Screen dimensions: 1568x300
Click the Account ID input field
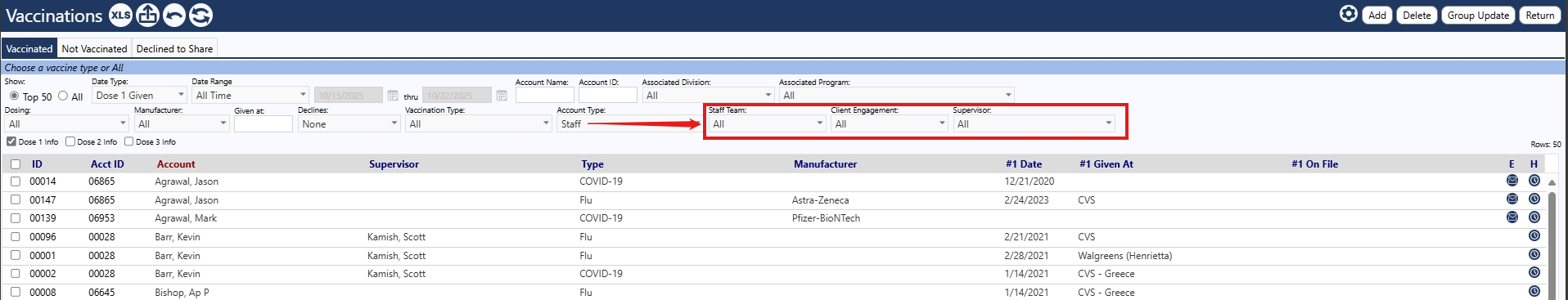607,95
